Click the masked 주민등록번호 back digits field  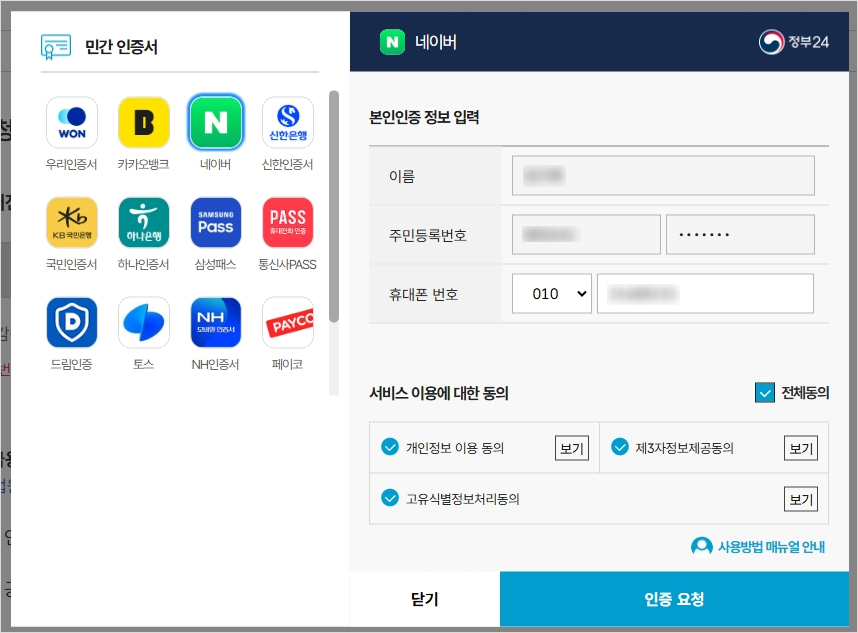point(740,235)
